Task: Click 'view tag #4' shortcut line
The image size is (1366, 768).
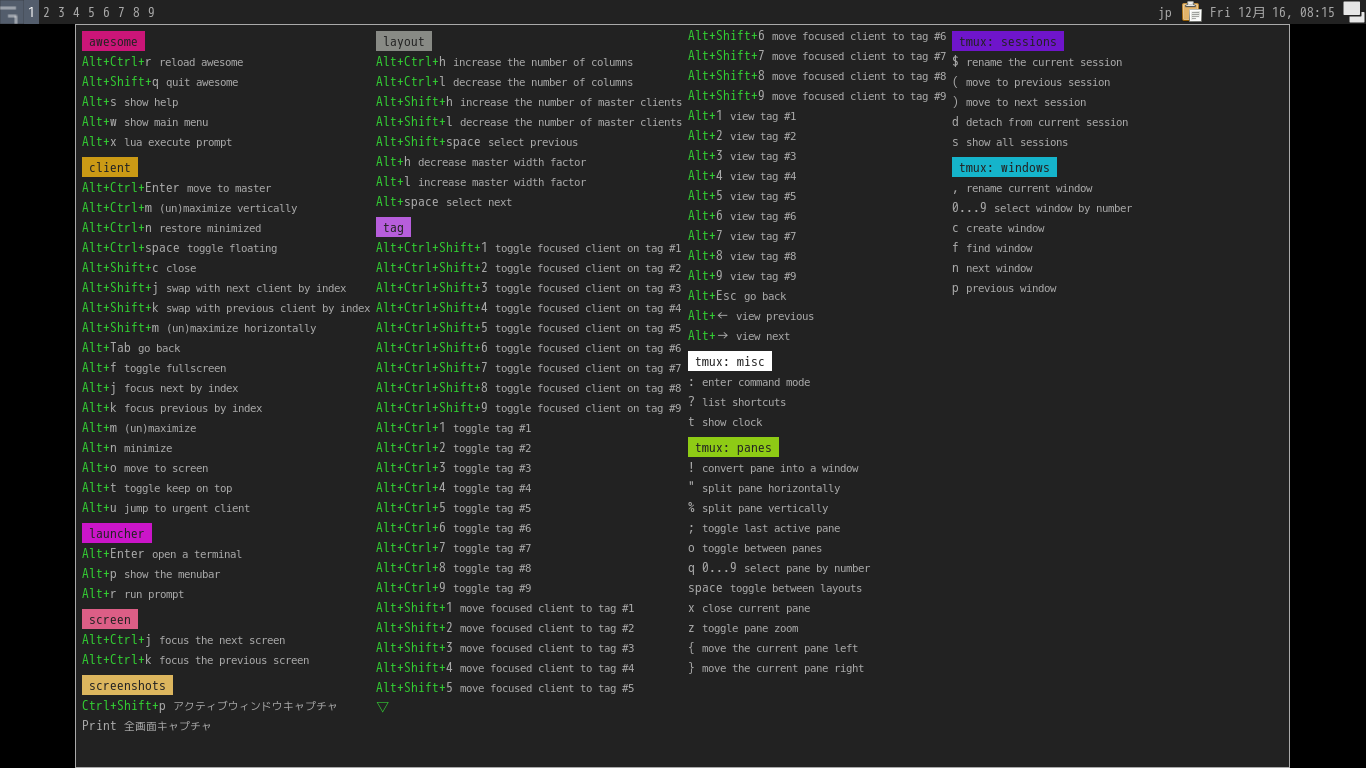Action: (x=742, y=176)
